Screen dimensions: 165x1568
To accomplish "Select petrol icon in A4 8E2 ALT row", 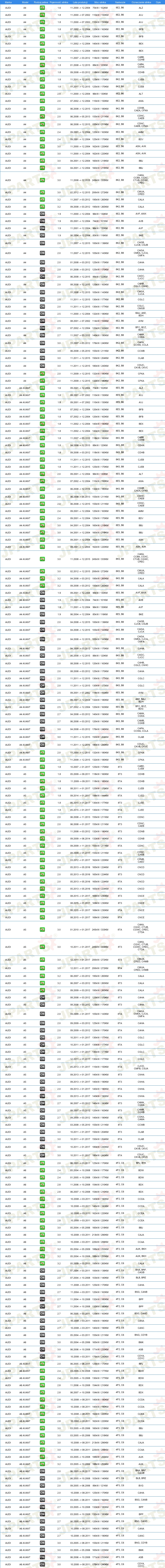I will tap(42, 94).
